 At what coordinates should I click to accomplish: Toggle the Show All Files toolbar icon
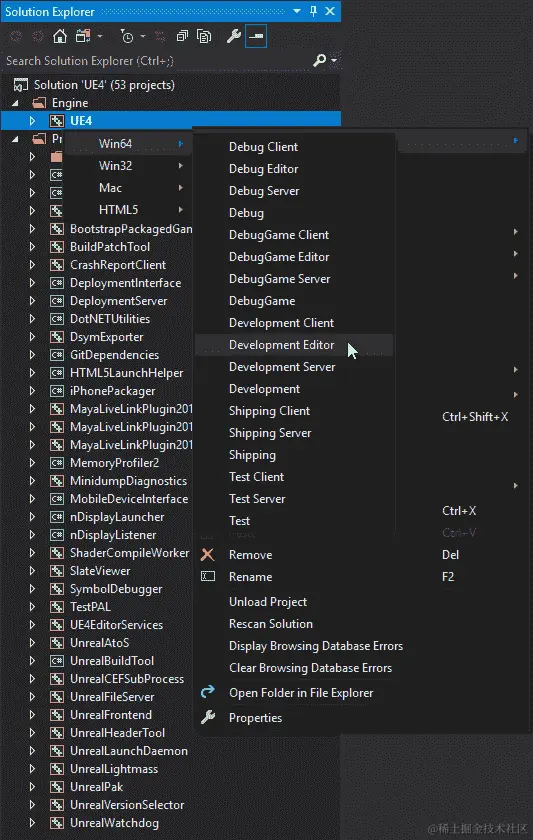point(204,36)
